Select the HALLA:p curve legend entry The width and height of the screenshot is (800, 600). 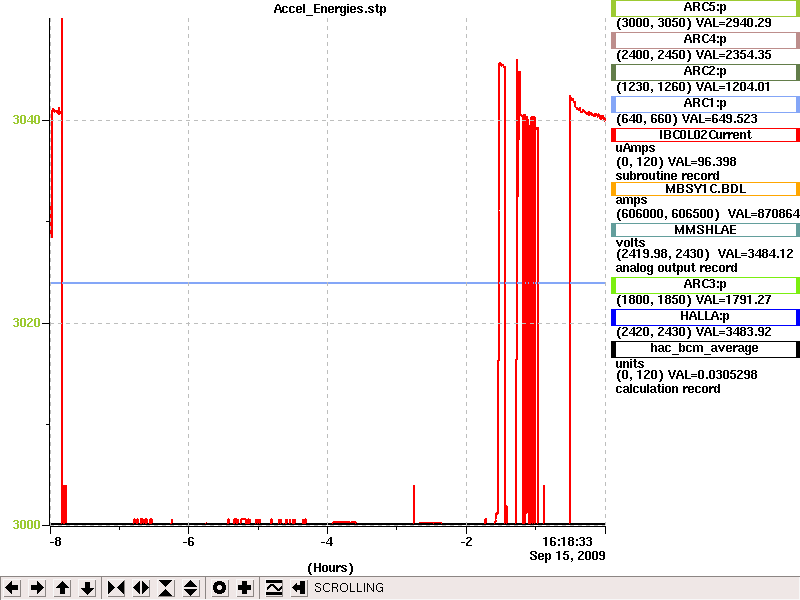click(x=705, y=317)
